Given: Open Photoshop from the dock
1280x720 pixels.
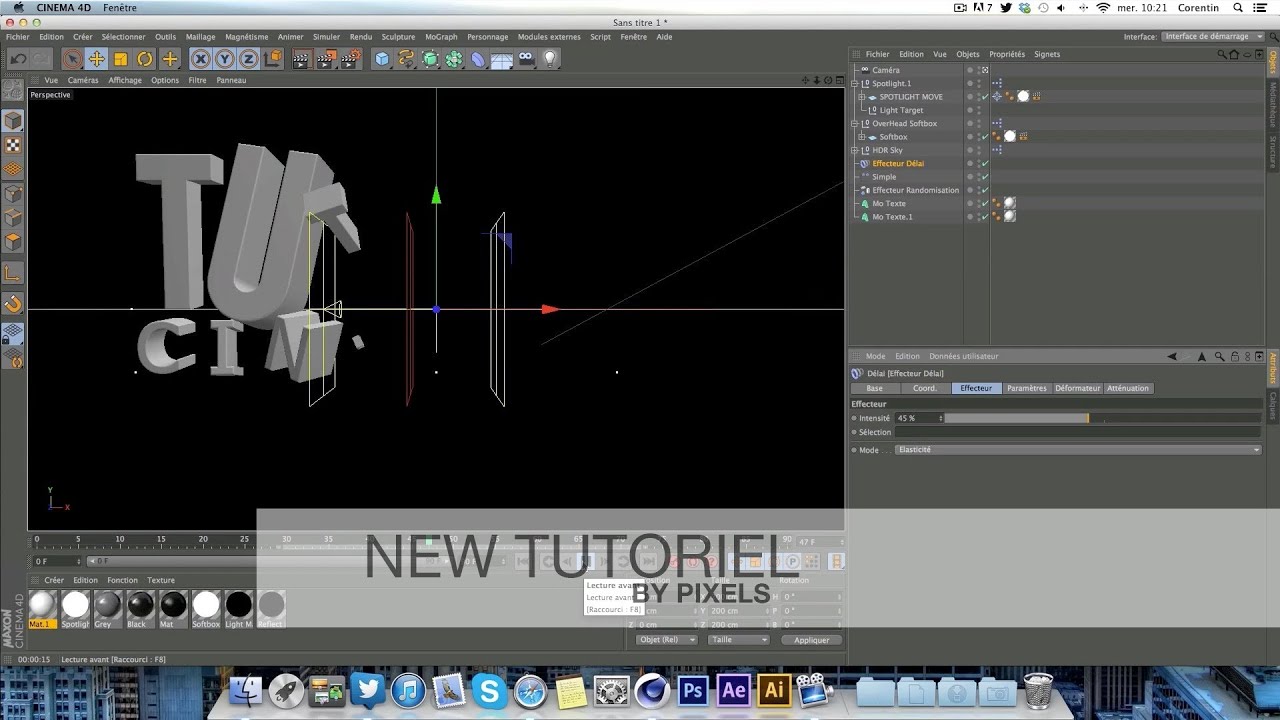Looking at the screenshot, I should click(x=692, y=690).
